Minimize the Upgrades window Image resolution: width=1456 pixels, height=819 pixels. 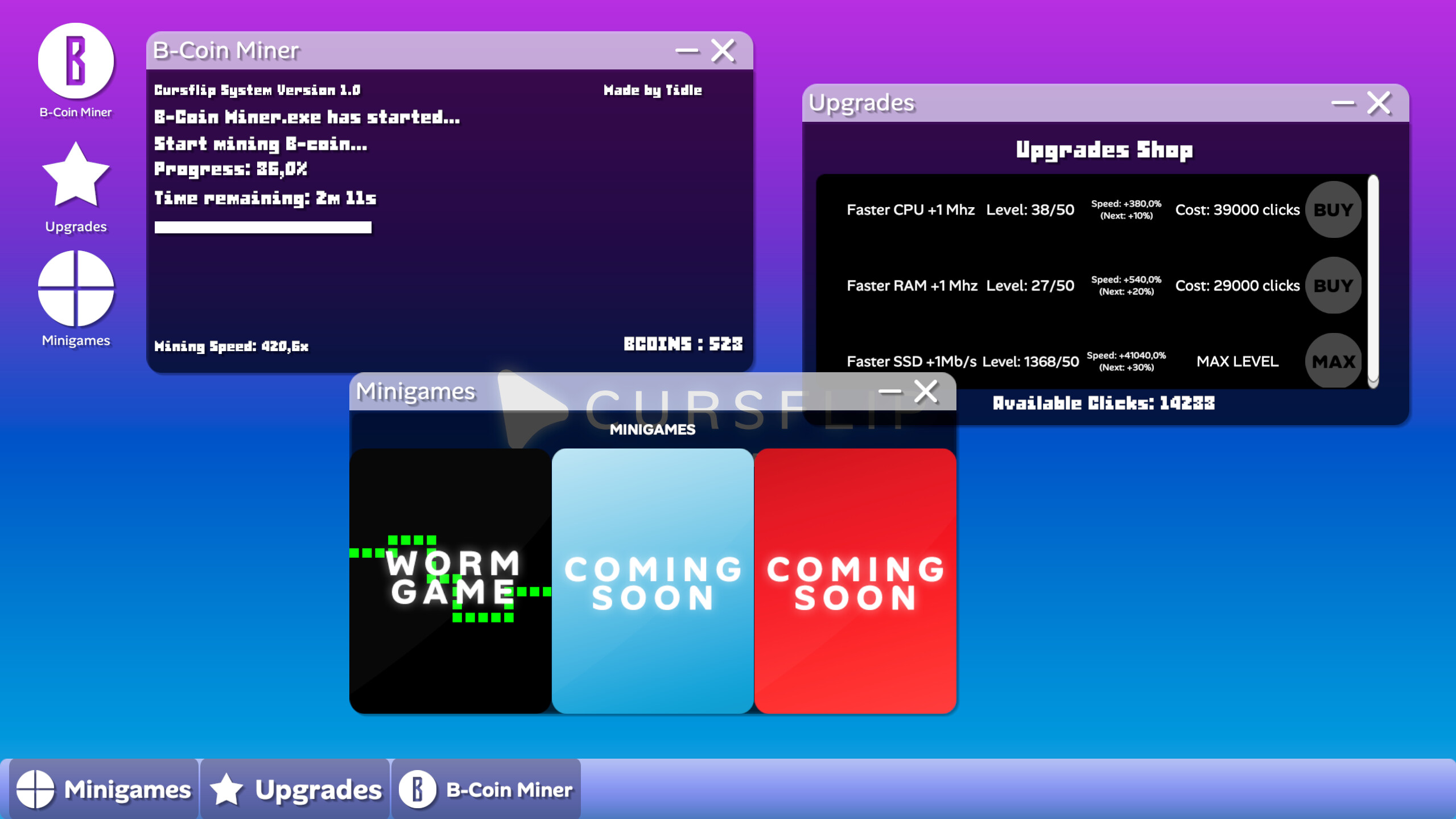tap(1344, 102)
